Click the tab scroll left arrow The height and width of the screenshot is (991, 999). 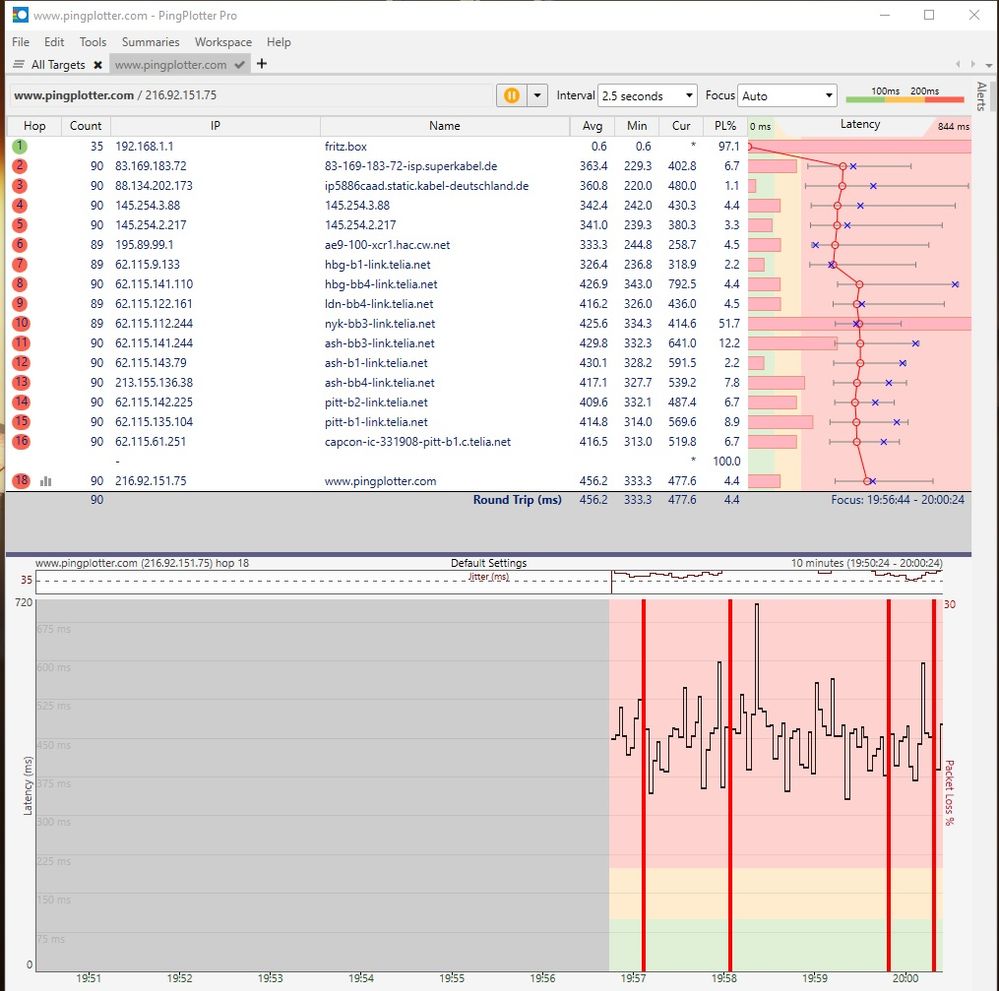(x=958, y=64)
